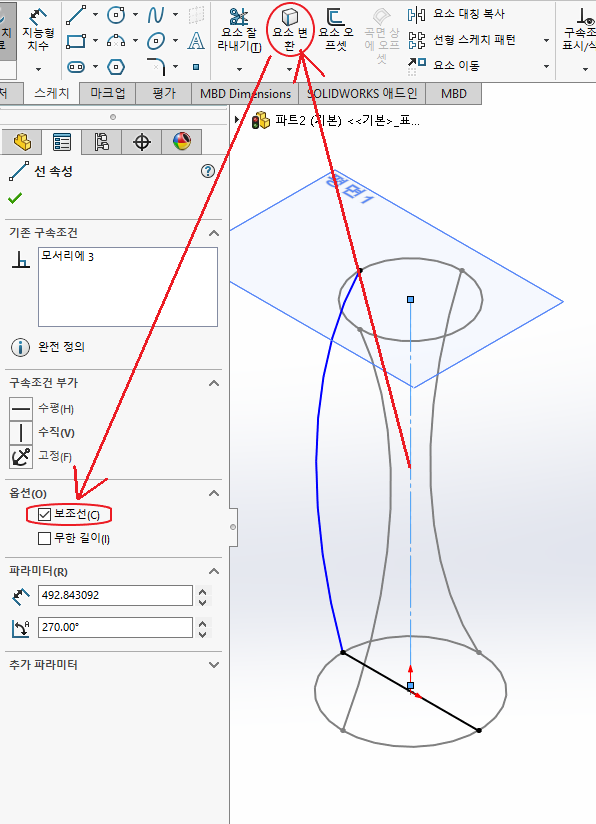Add the Vertical (수직) relation
The image size is (596, 824).
(21, 433)
